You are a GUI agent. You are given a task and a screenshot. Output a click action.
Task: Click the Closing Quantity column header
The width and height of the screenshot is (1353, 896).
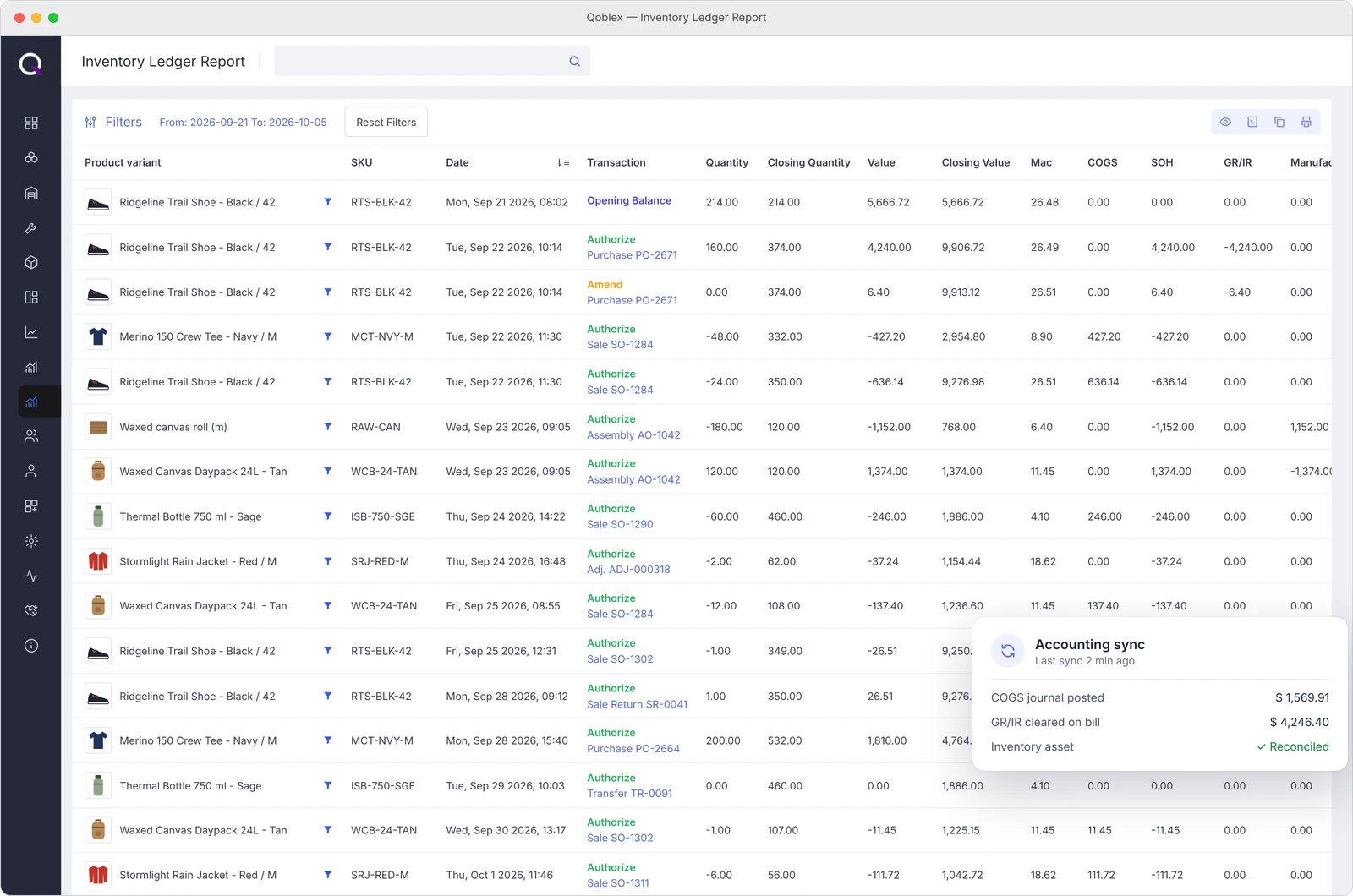pyautogui.click(x=808, y=162)
